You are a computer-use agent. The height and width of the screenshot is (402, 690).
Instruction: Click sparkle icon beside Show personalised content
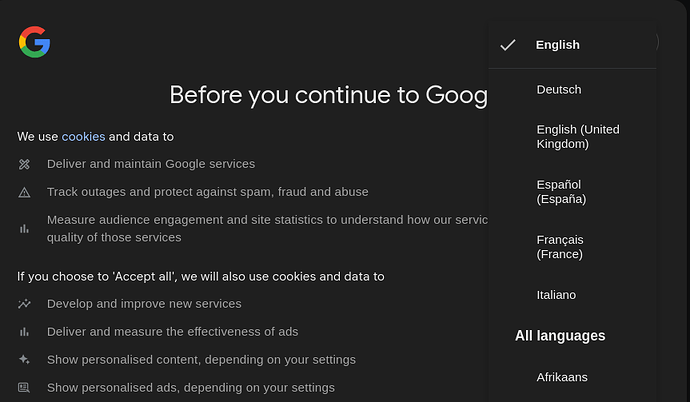click(x=24, y=360)
